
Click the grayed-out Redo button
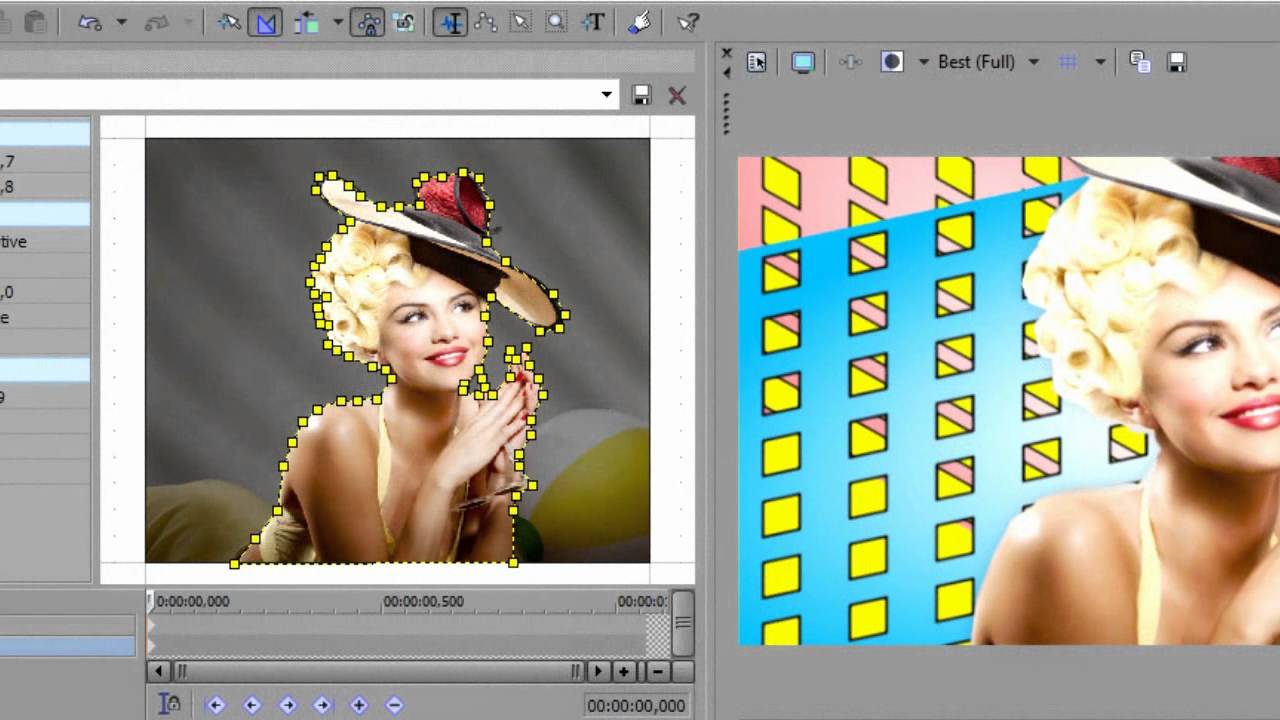point(157,22)
